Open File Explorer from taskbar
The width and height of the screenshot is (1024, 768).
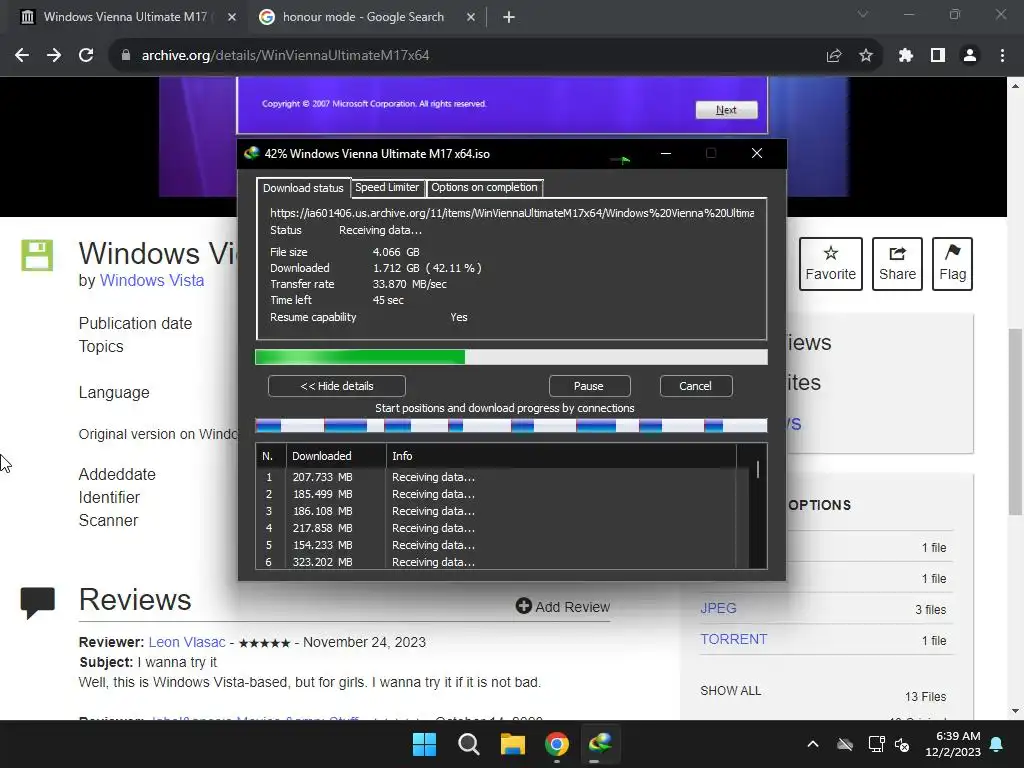[513, 744]
